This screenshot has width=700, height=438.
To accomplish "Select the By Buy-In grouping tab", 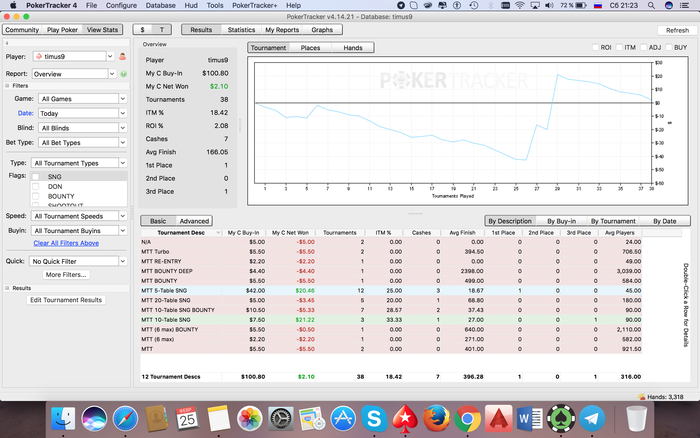I will [x=561, y=221].
